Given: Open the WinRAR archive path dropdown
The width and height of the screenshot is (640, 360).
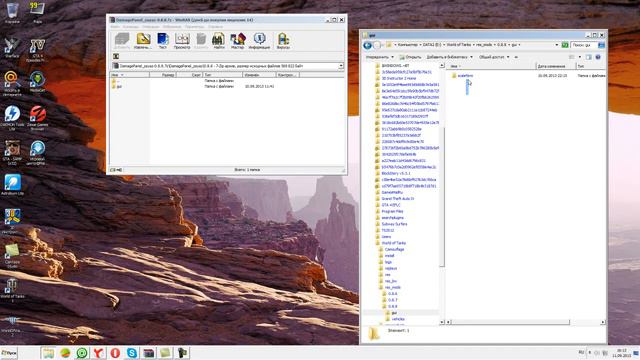Looking at the screenshot, I should 341,66.
